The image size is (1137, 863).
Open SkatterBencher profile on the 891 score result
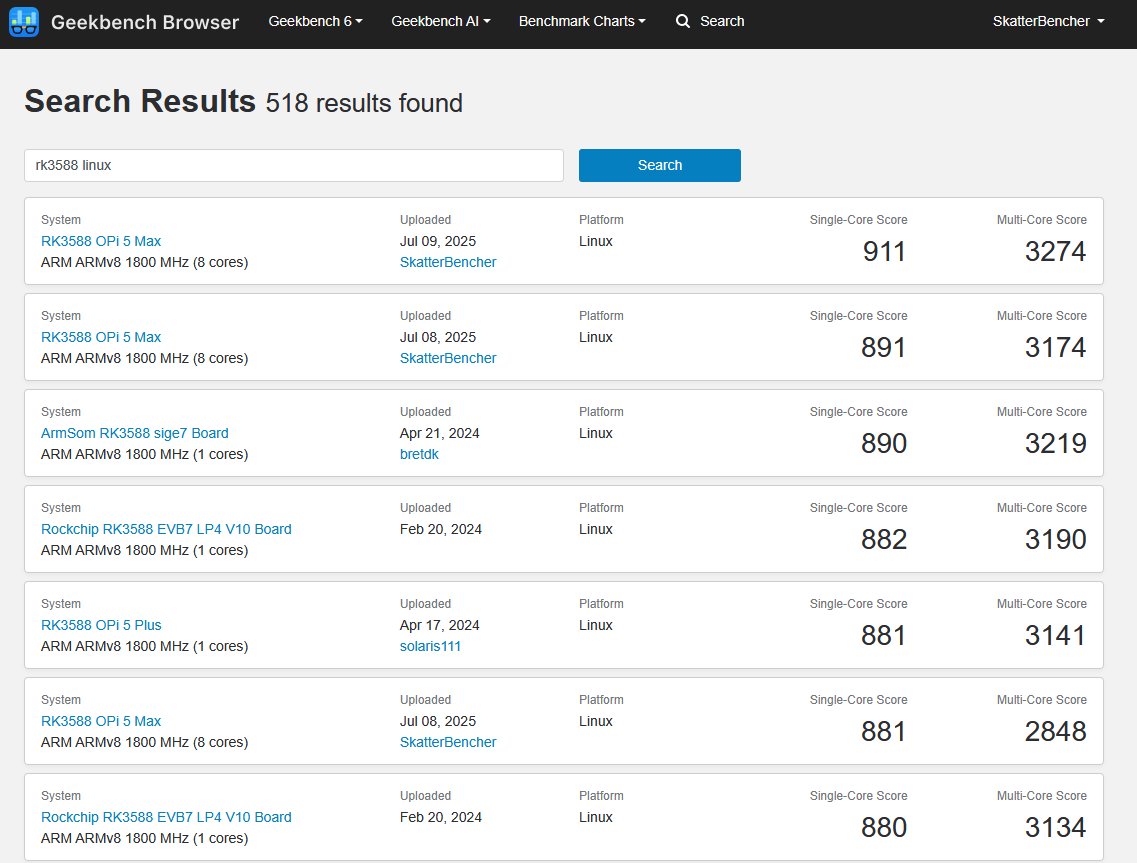pos(447,358)
